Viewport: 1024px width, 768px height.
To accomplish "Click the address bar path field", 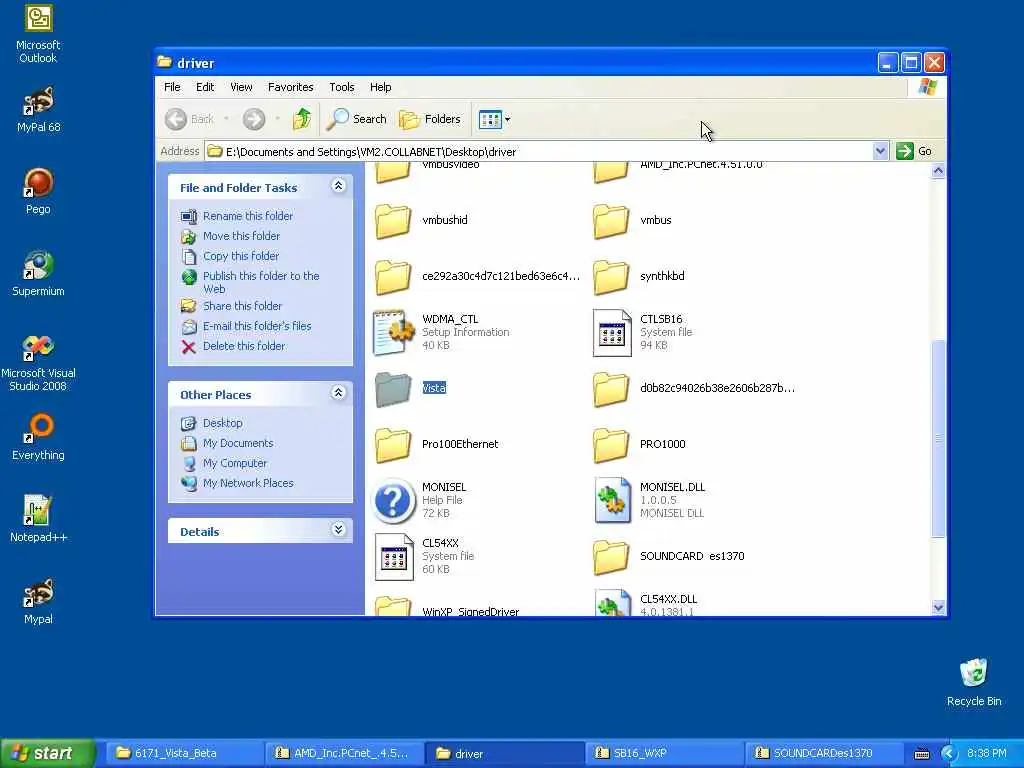I will 539,152.
